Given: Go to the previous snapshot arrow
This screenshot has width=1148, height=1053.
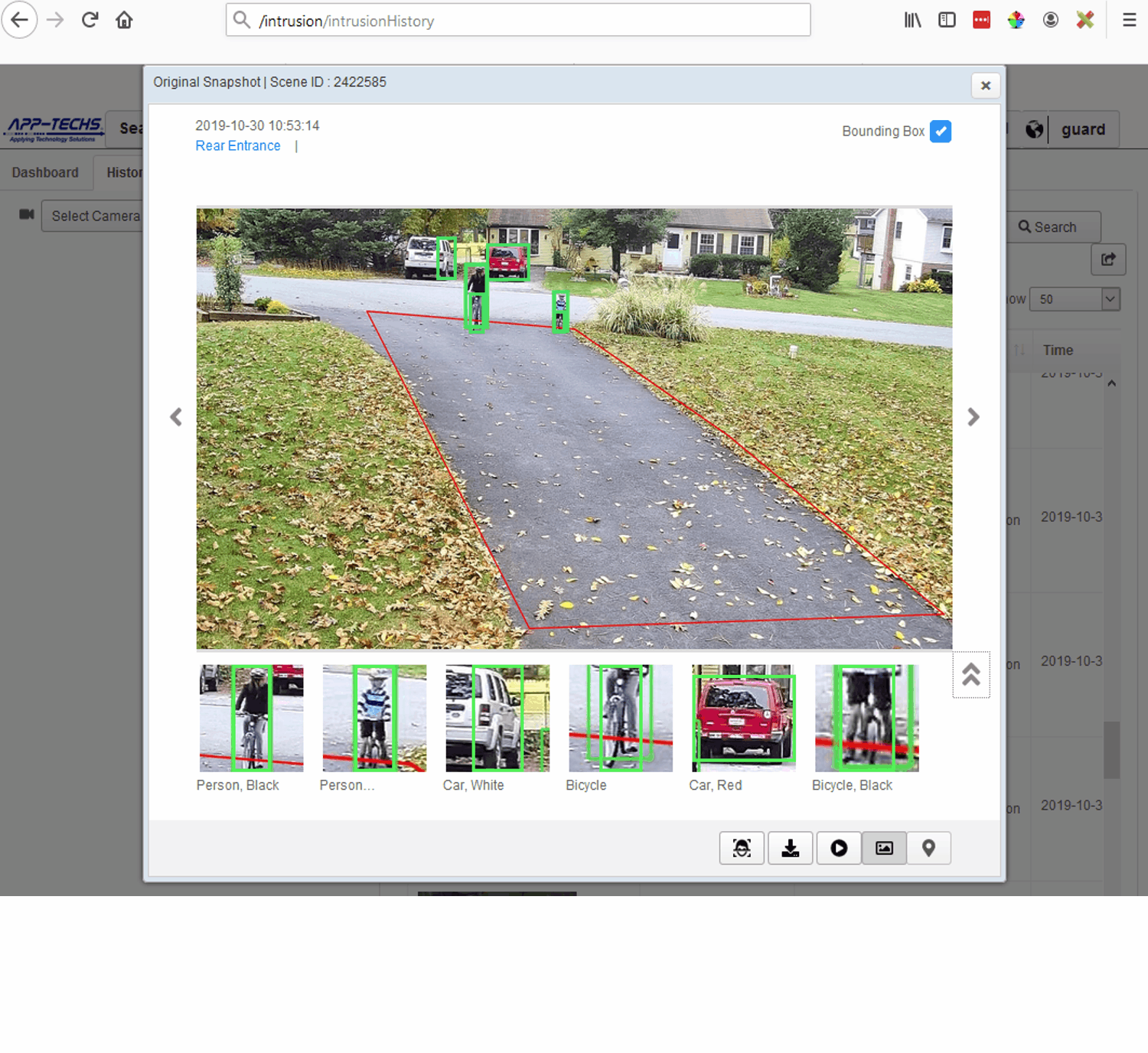Looking at the screenshot, I should [x=176, y=417].
